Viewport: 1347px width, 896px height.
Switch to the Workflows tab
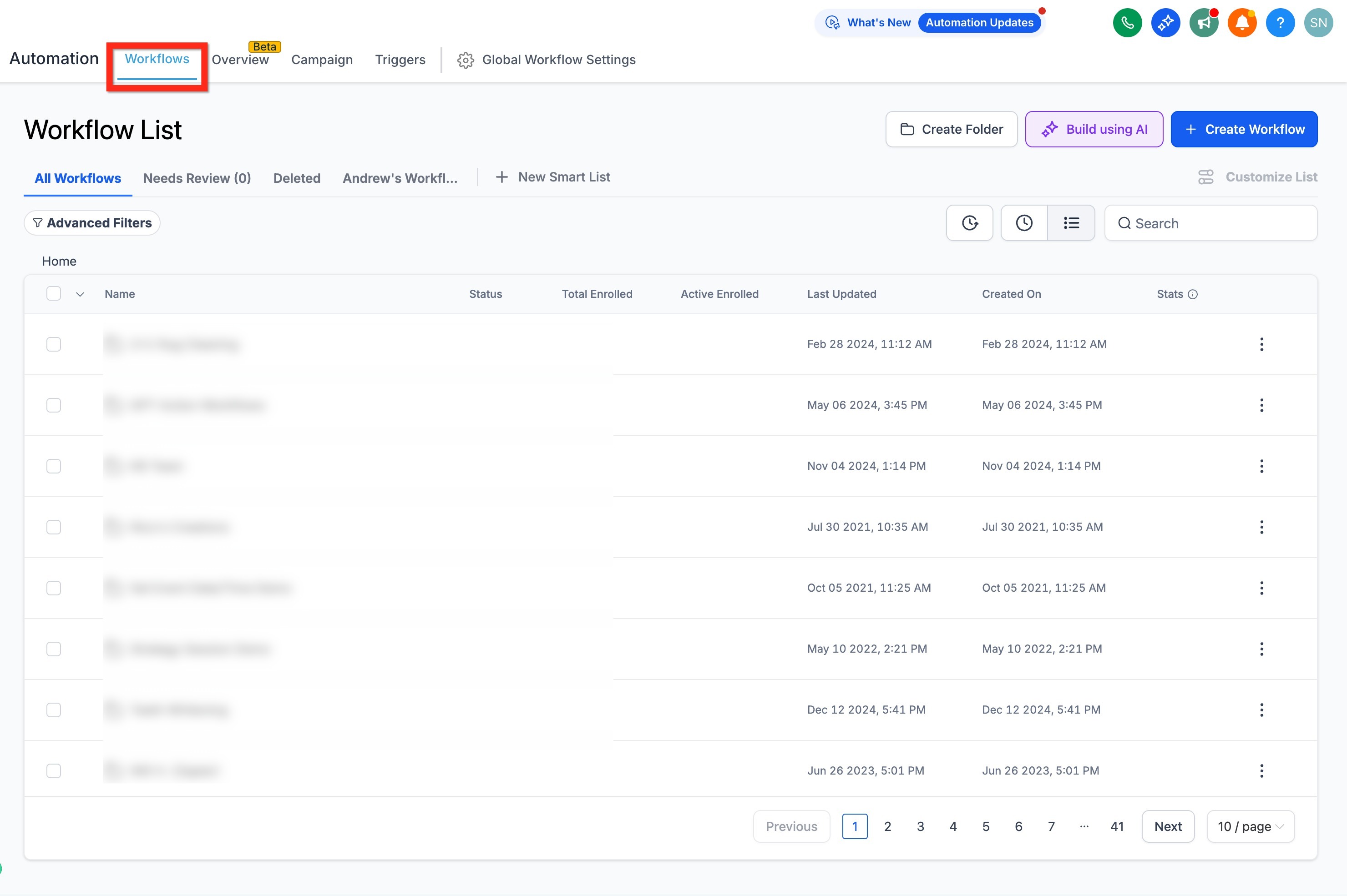click(157, 60)
